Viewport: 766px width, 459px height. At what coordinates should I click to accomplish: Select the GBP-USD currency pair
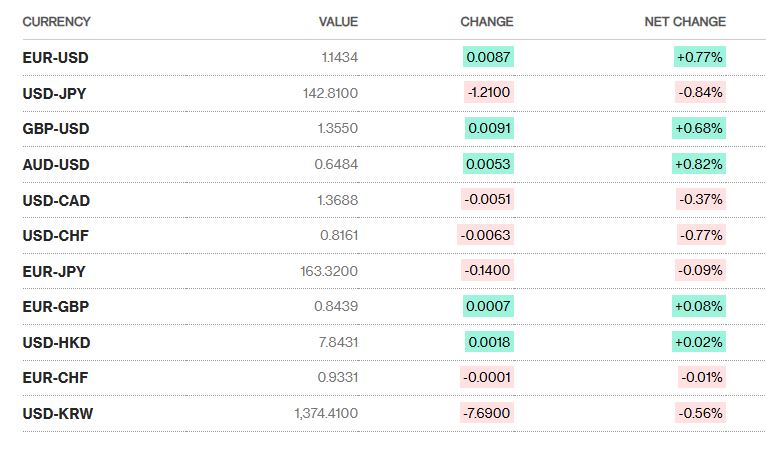(55, 129)
